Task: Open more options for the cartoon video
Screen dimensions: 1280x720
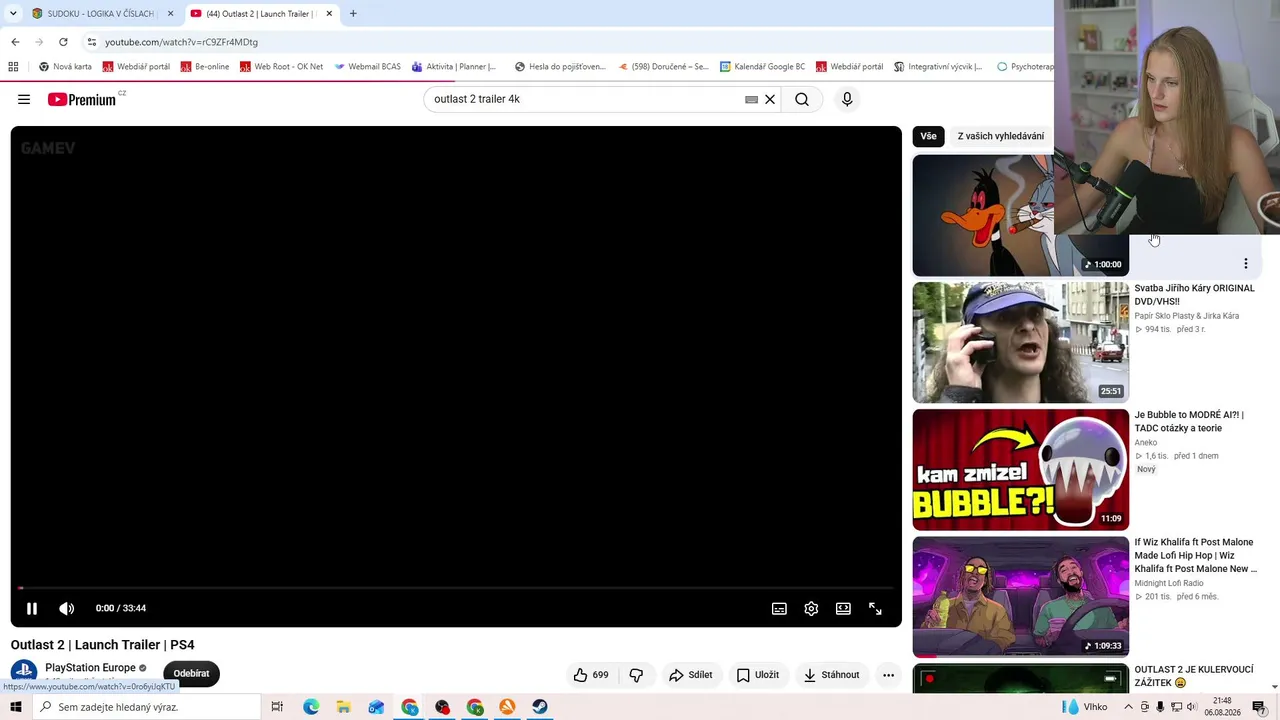Action: tap(1246, 264)
